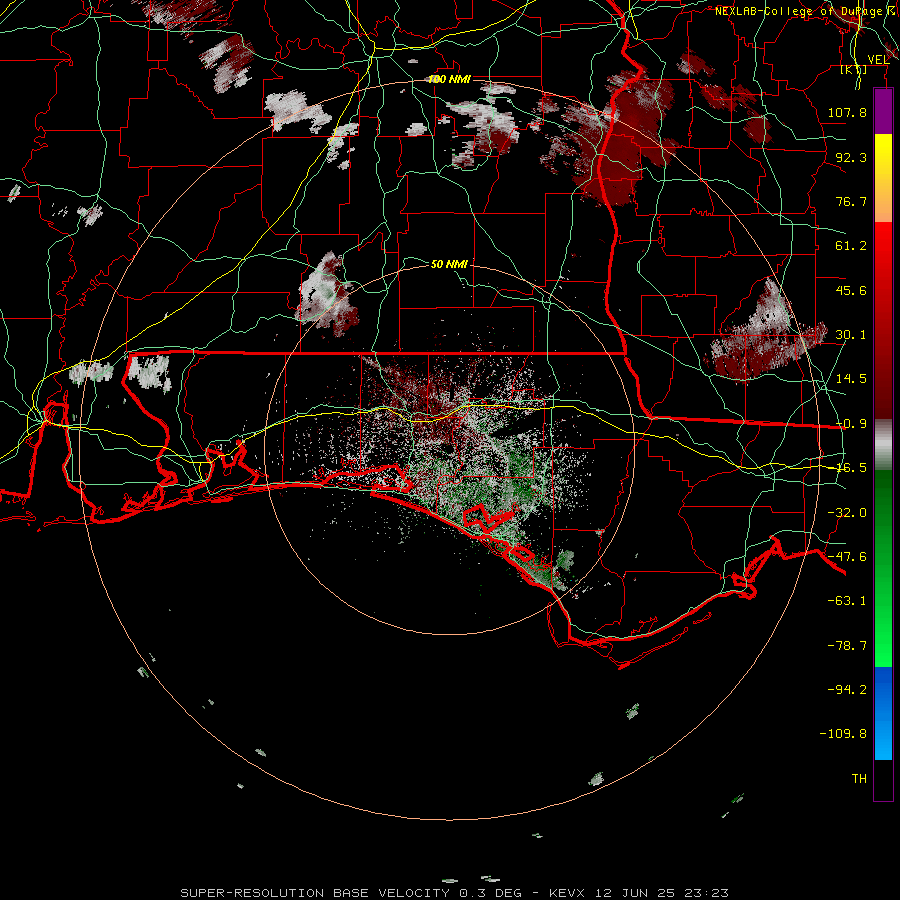Click the KEVX station ID in caption
900x900 pixels.
tap(567, 893)
